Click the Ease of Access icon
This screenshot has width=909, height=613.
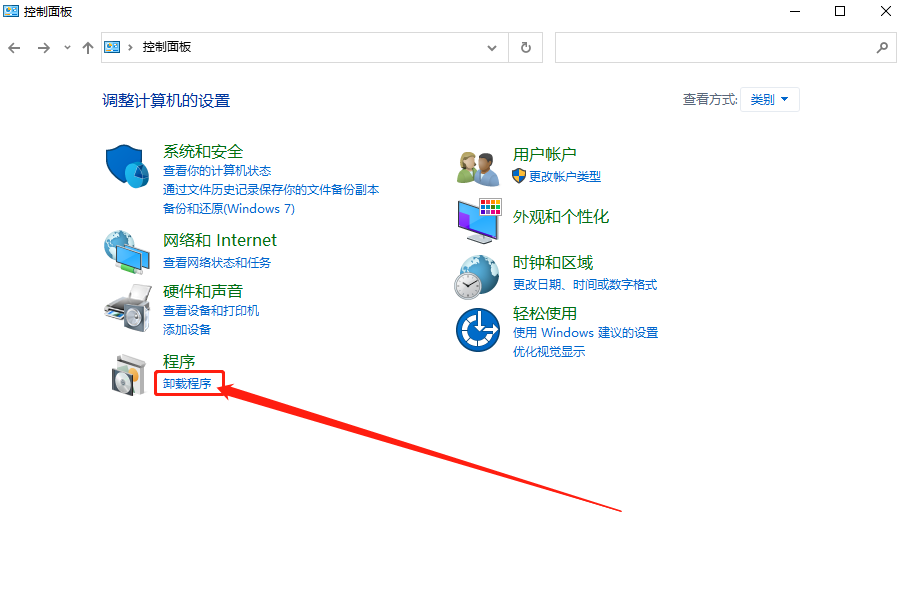pyautogui.click(x=477, y=330)
